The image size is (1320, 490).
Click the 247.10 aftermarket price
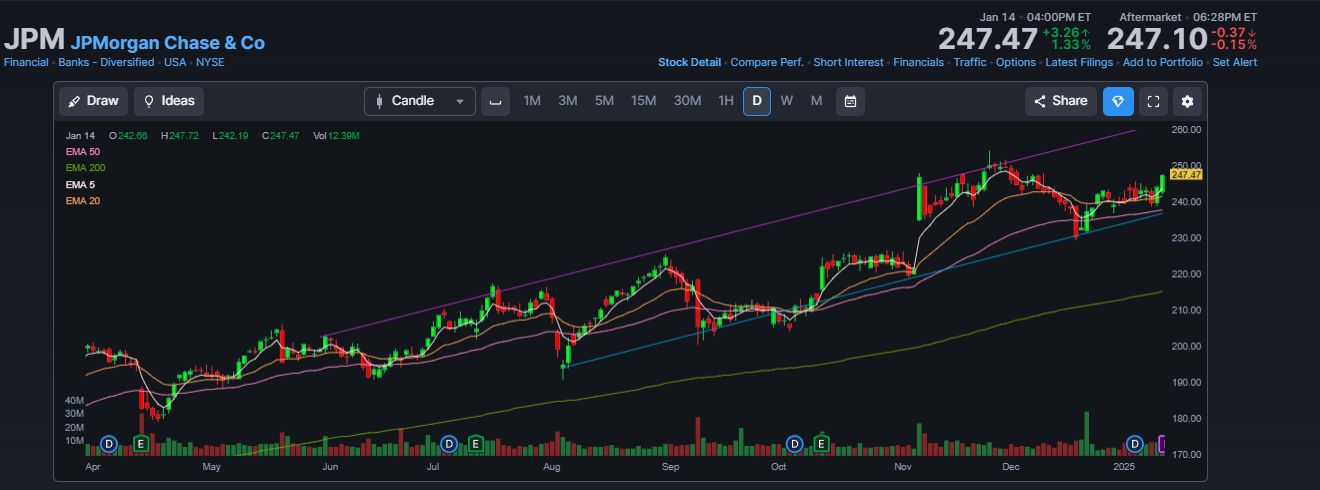pos(1155,40)
